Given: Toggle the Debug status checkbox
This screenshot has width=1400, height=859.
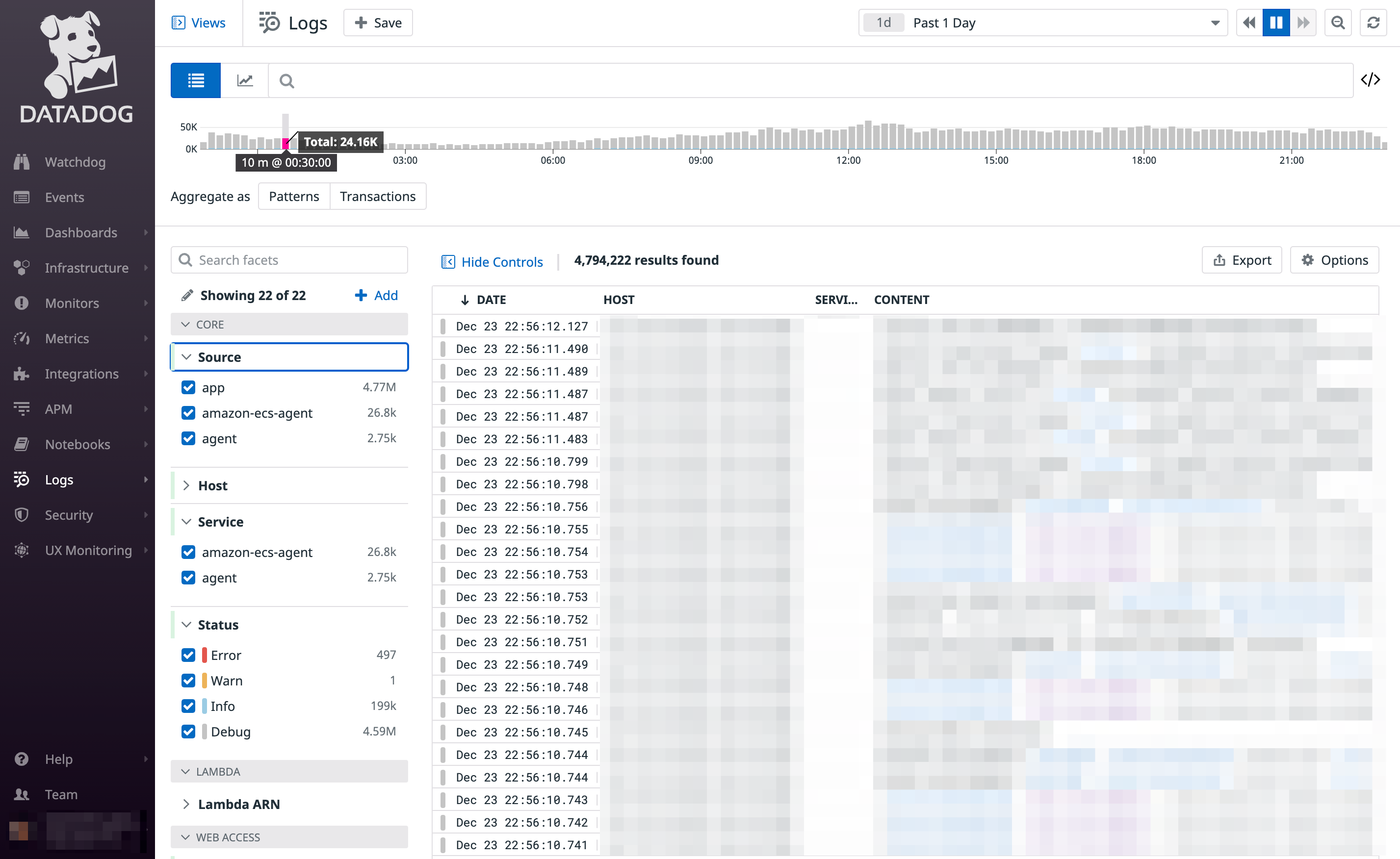Looking at the screenshot, I should coord(188,732).
